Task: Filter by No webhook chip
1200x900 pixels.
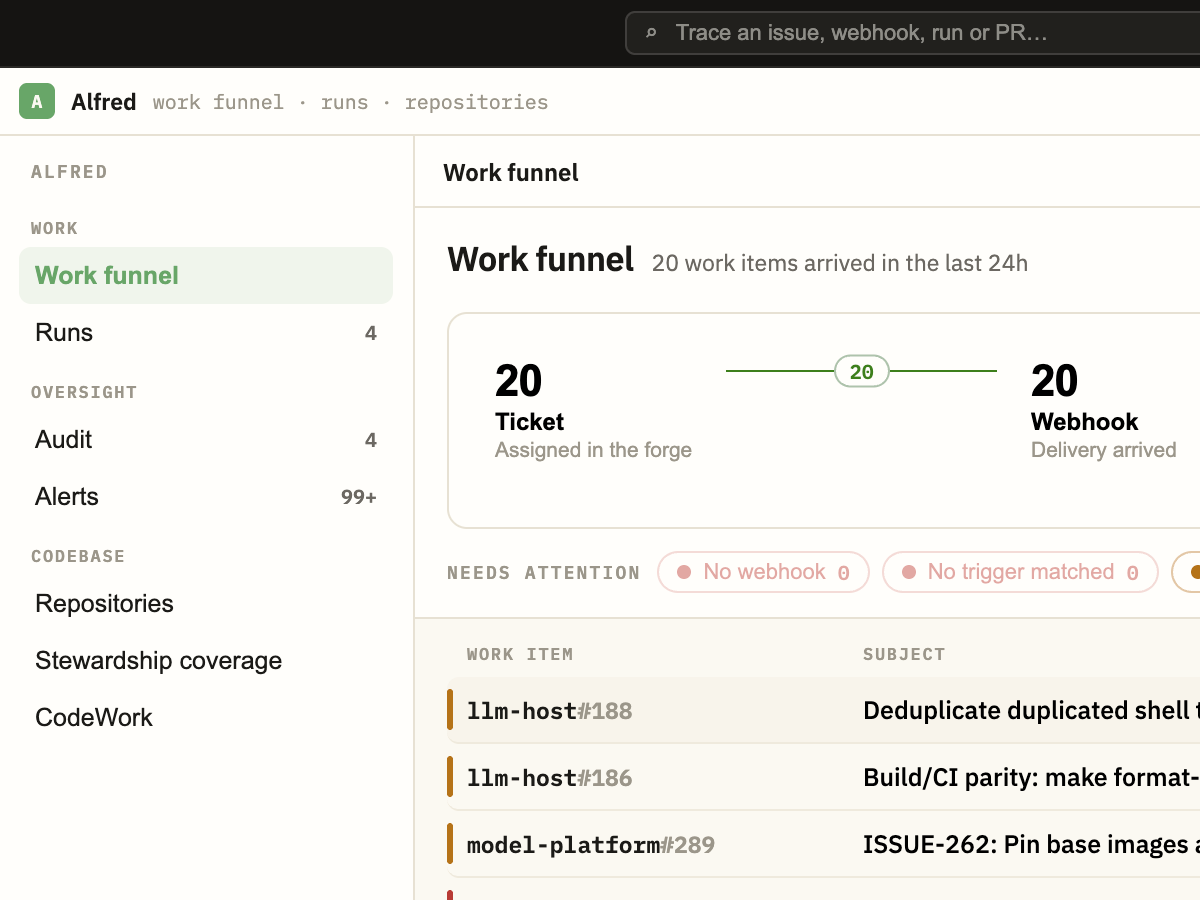Action: 763,572
